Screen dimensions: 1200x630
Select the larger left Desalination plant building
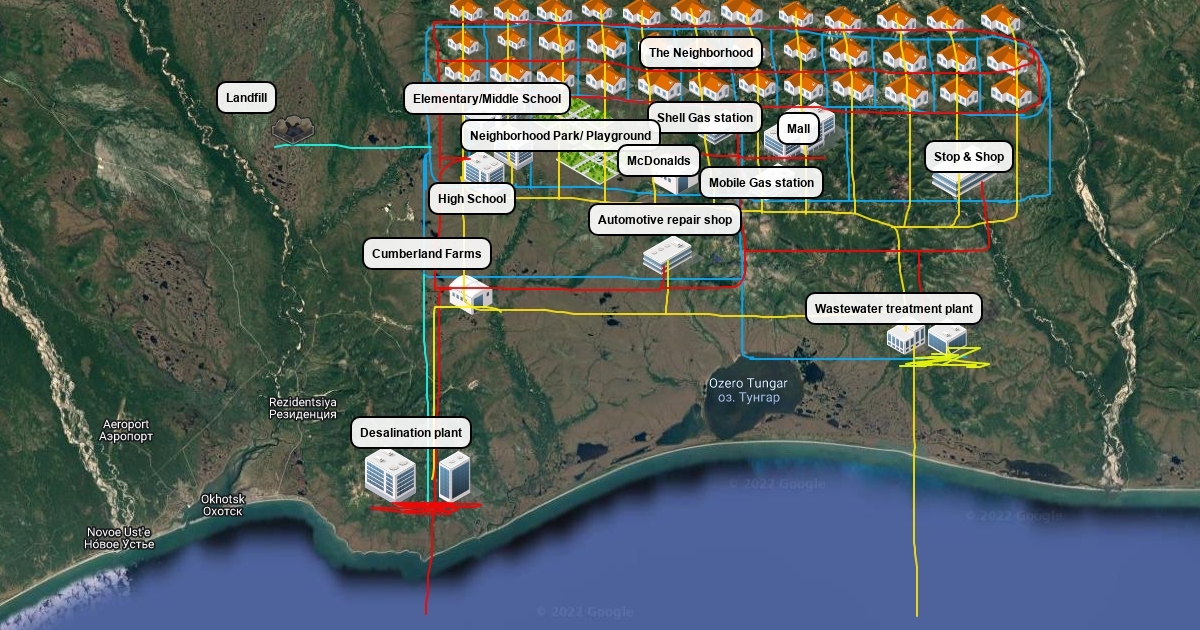tap(390, 474)
